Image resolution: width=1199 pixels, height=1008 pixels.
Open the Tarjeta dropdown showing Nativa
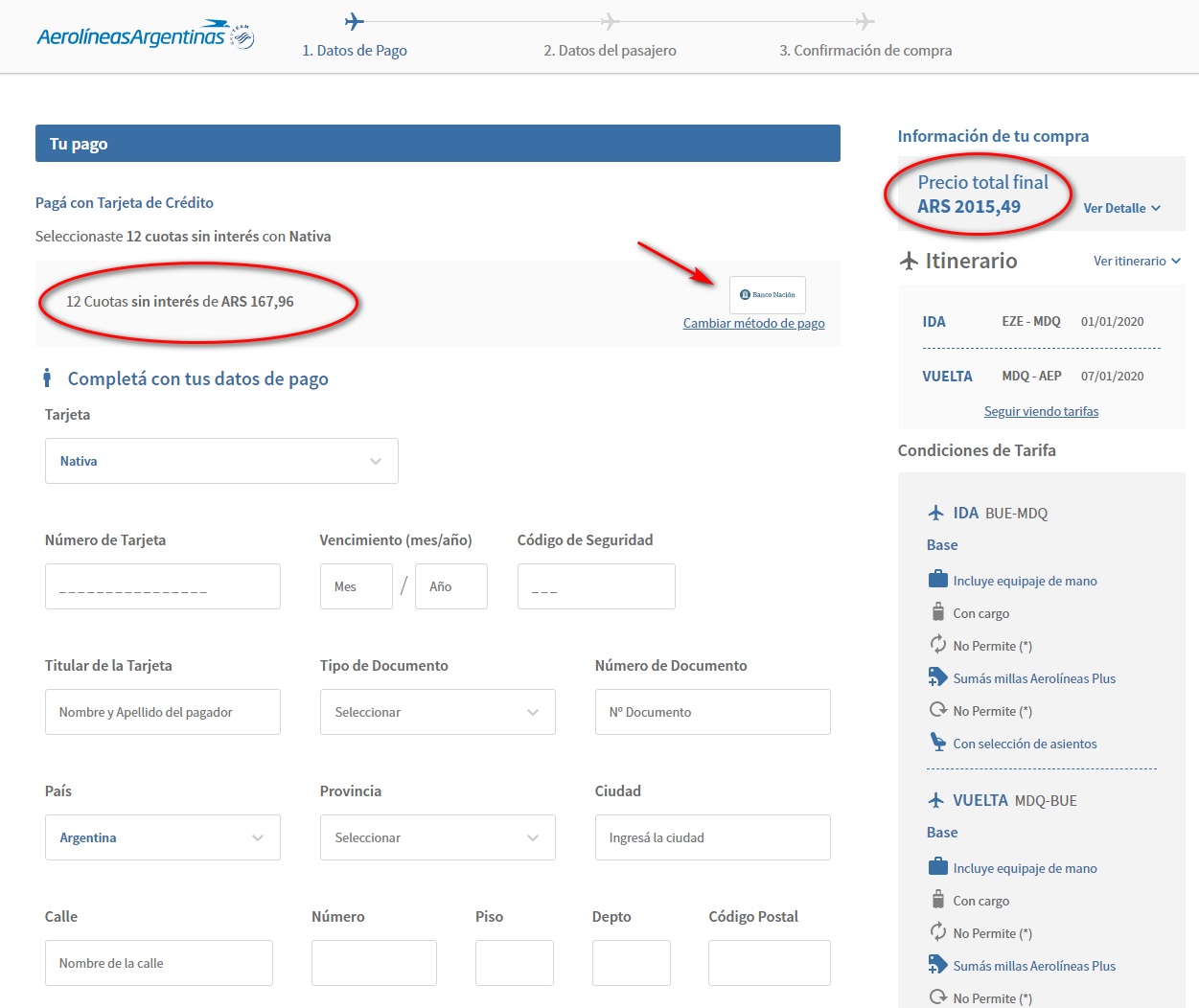(x=221, y=461)
